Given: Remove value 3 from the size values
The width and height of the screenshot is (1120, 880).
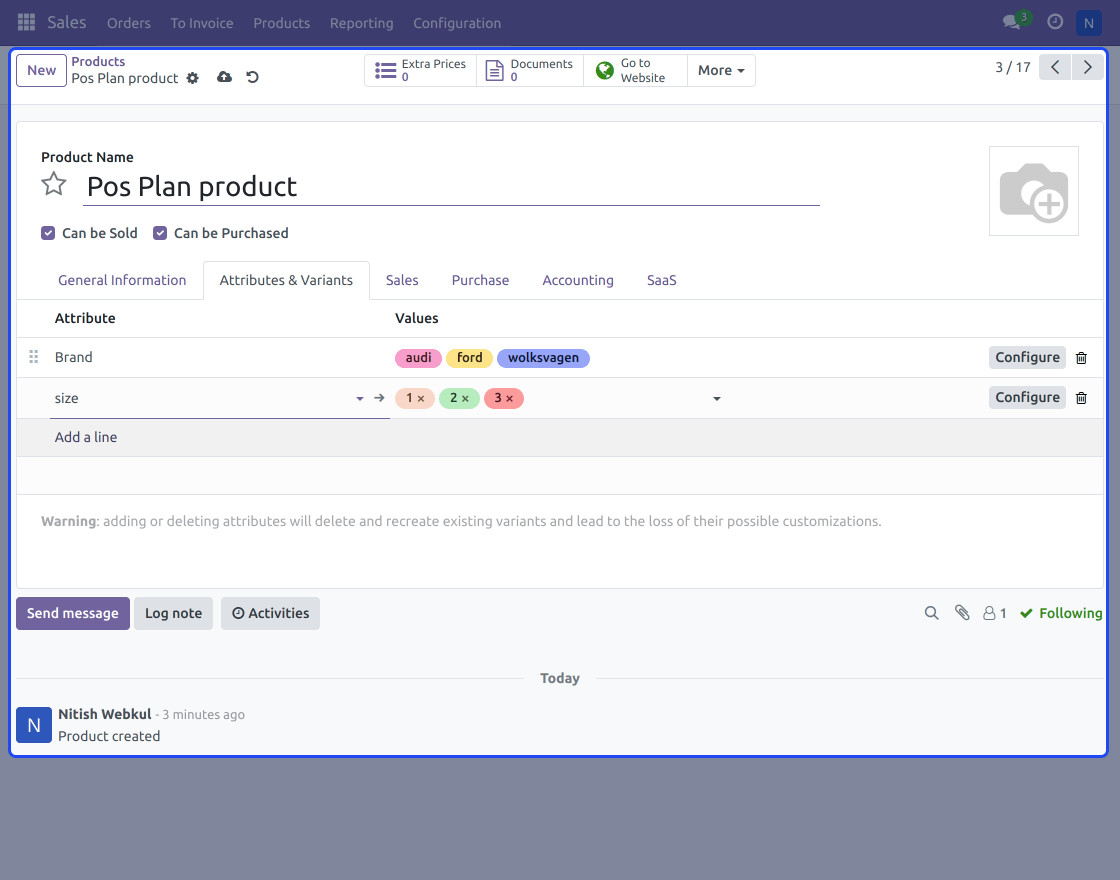Looking at the screenshot, I should click(x=509, y=399).
